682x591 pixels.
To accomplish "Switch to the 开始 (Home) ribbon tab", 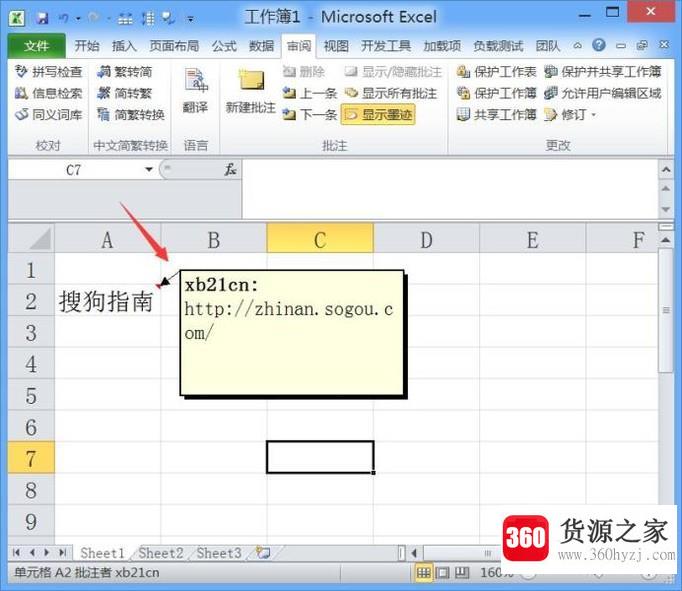I will pos(87,46).
